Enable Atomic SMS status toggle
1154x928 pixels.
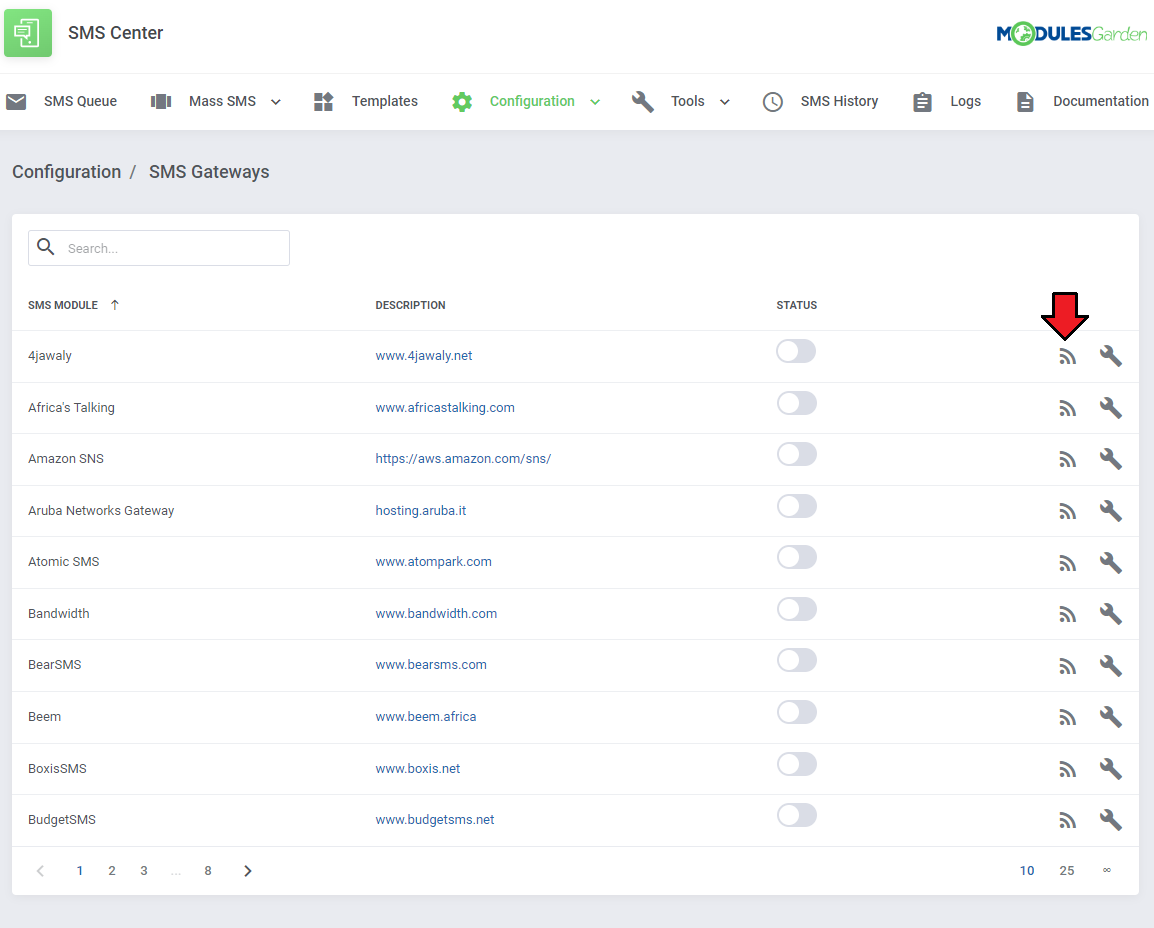[x=796, y=557]
